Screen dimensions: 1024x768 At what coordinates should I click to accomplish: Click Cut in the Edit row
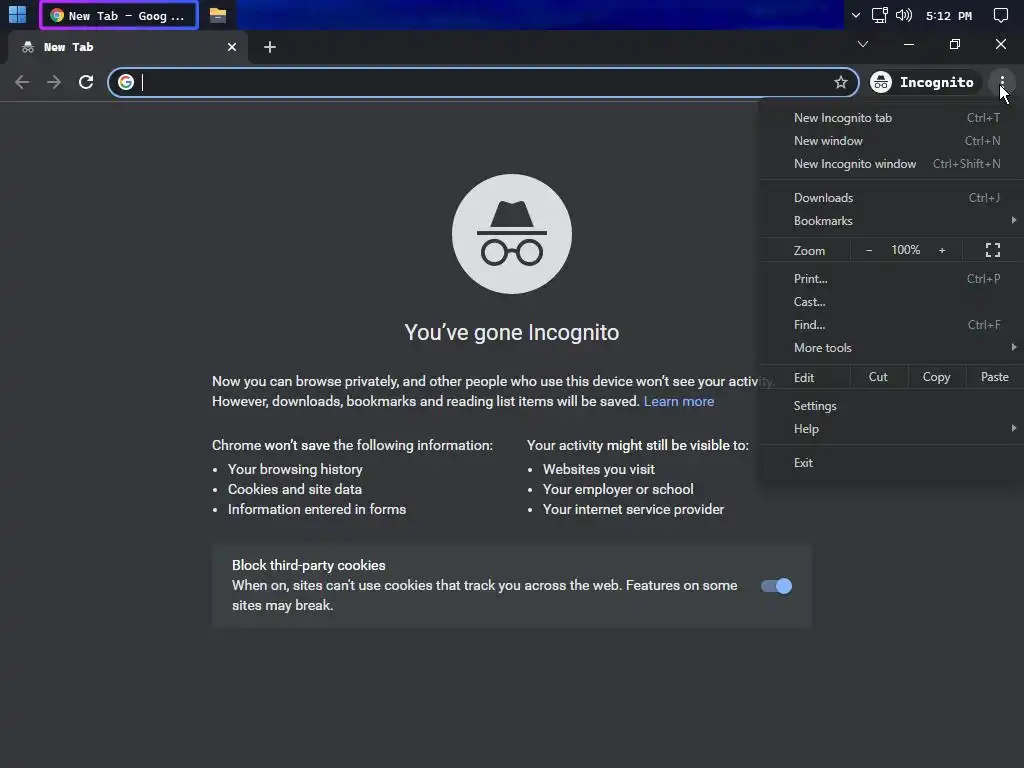878,377
